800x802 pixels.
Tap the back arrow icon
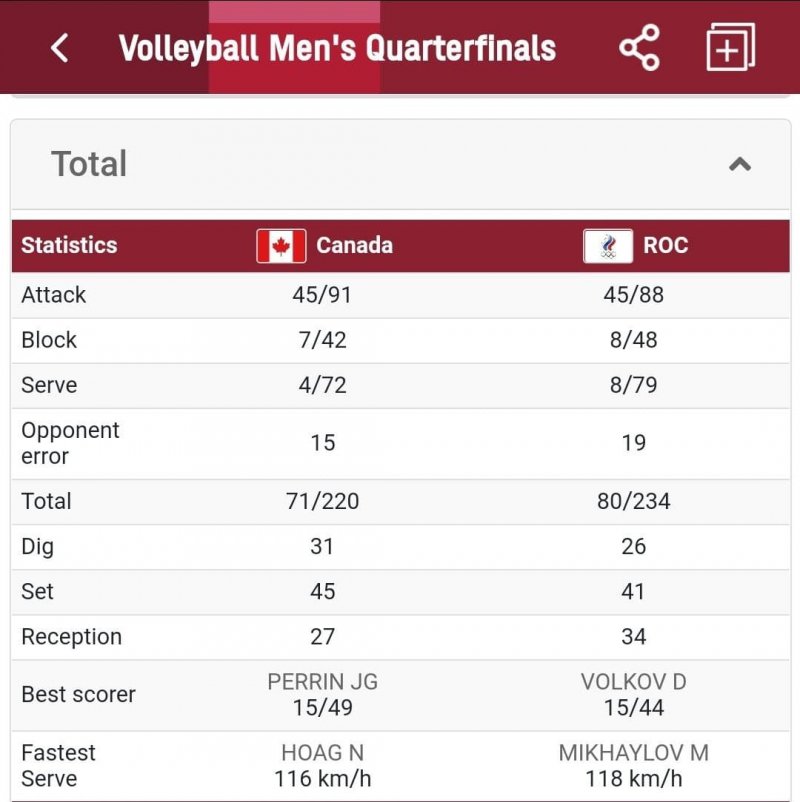(60, 47)
